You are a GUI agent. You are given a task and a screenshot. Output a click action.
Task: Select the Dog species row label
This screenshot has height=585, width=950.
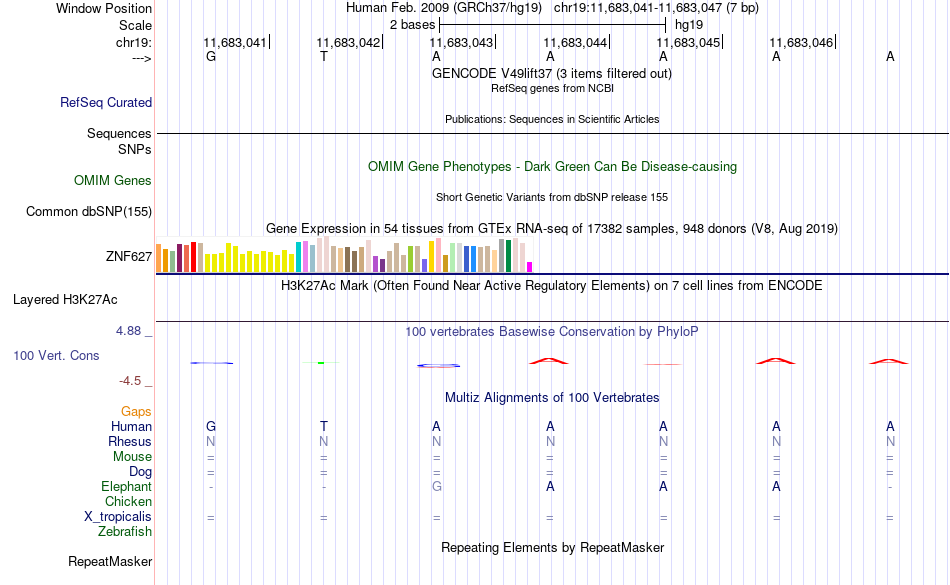coord(140,472)
